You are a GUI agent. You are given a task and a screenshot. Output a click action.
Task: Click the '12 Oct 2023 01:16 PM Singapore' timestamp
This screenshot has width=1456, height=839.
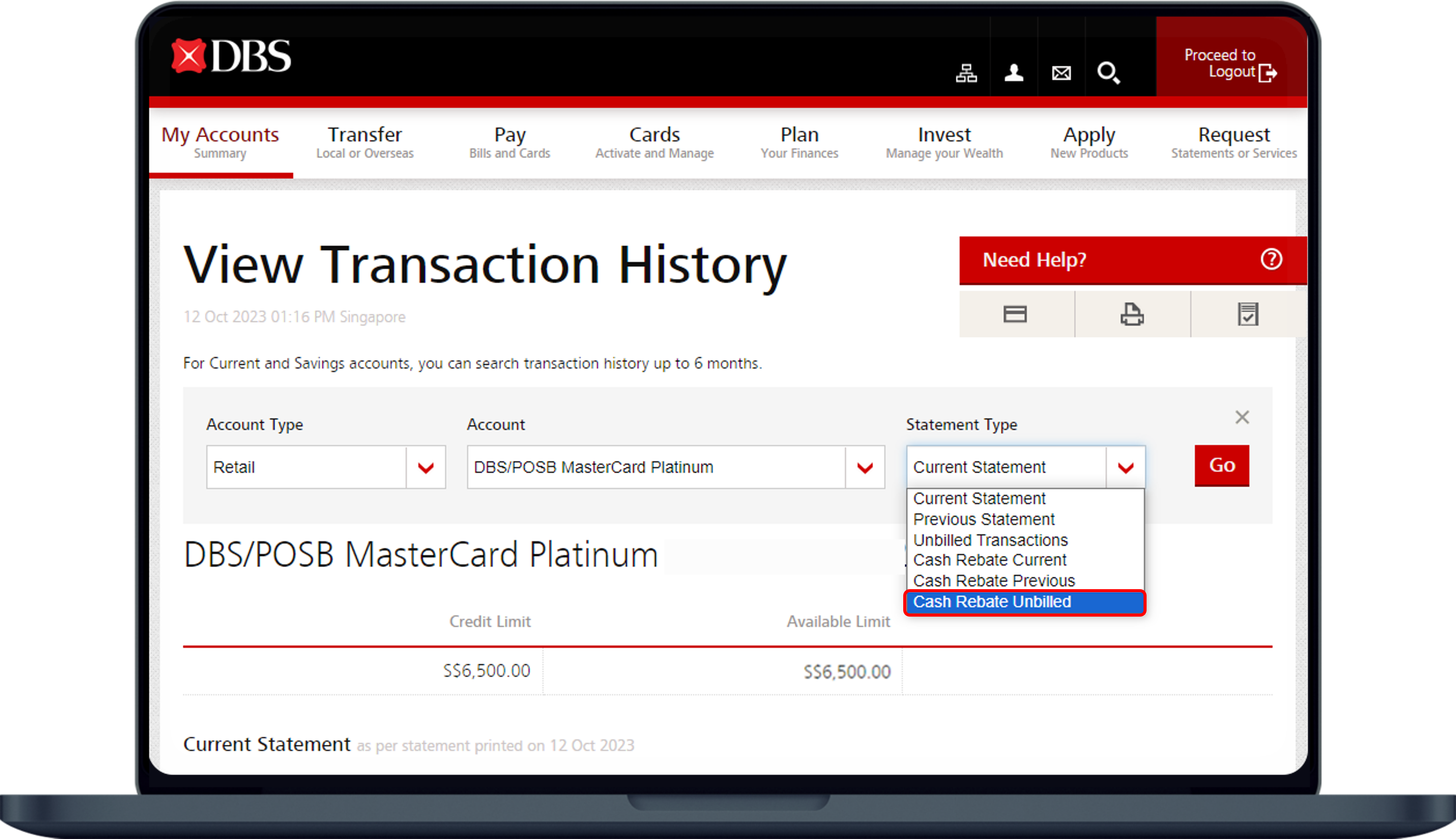pyautogui.click(x=294, y=317)
